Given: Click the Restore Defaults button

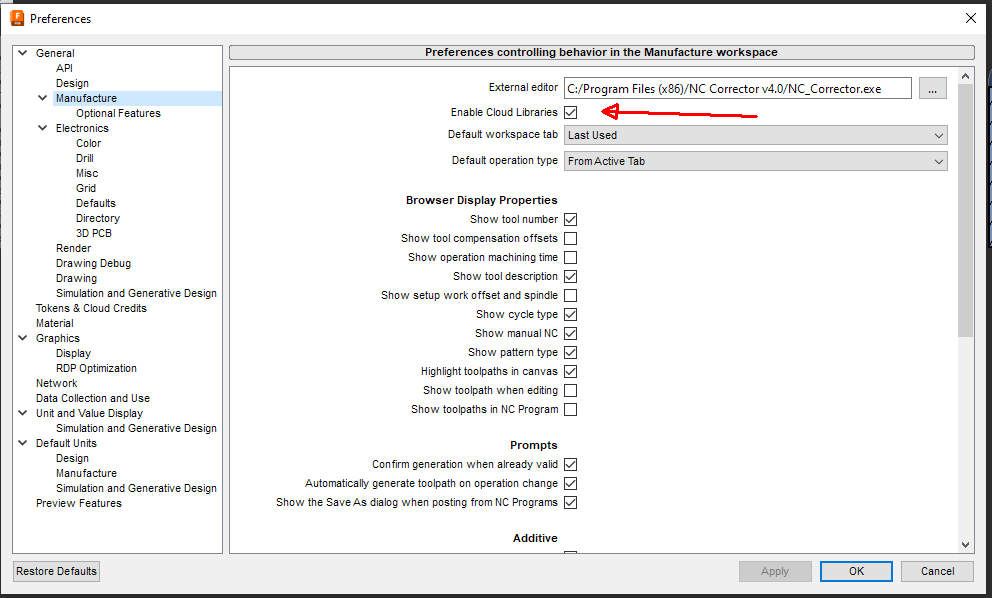Looking at the screenshot, I should point(55,571).
